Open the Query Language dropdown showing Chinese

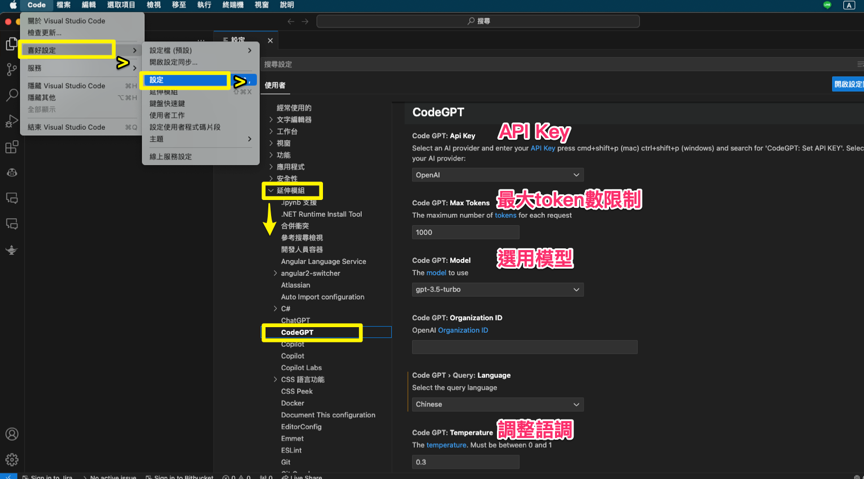(x=498, y=404)
